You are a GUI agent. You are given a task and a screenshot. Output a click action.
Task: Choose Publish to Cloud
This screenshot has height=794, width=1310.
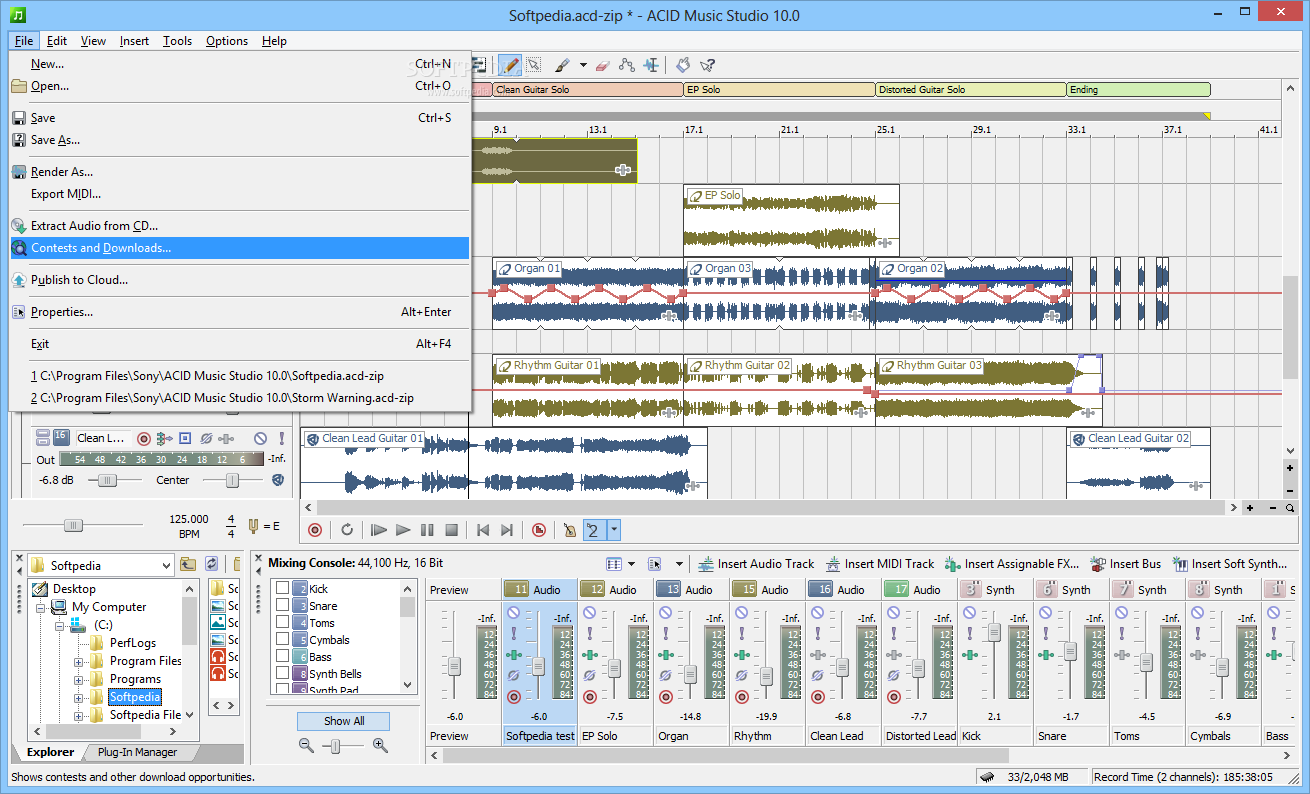239,280
